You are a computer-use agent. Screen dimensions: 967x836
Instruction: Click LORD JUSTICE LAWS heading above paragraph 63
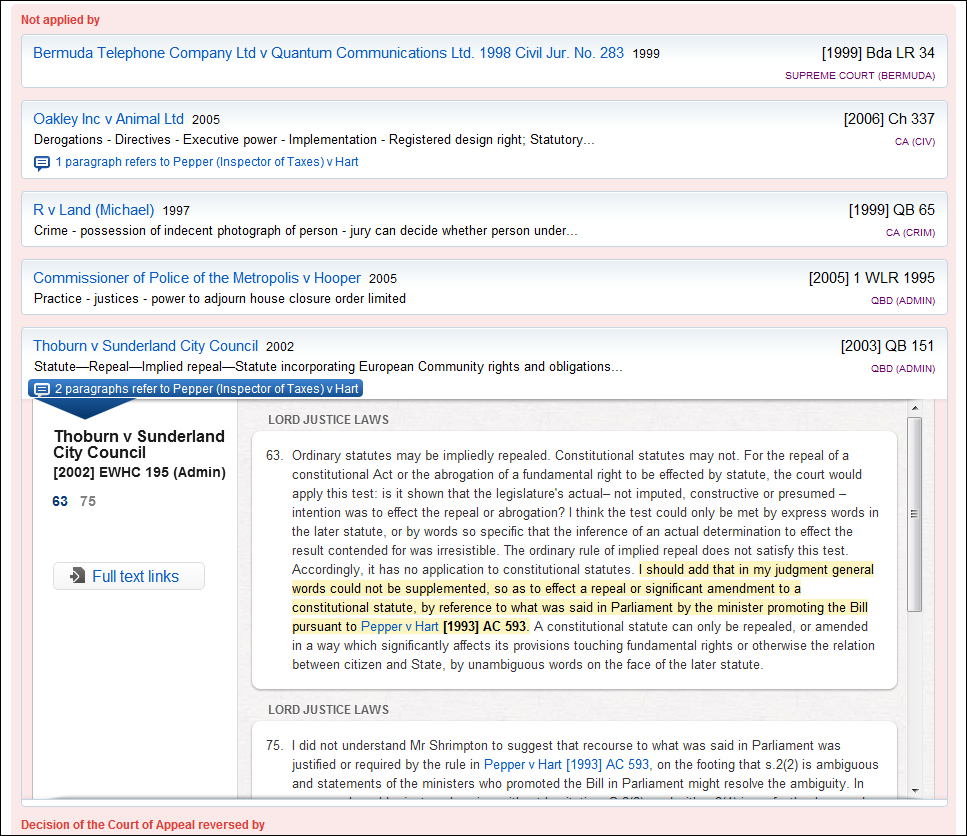coord(328,420)
